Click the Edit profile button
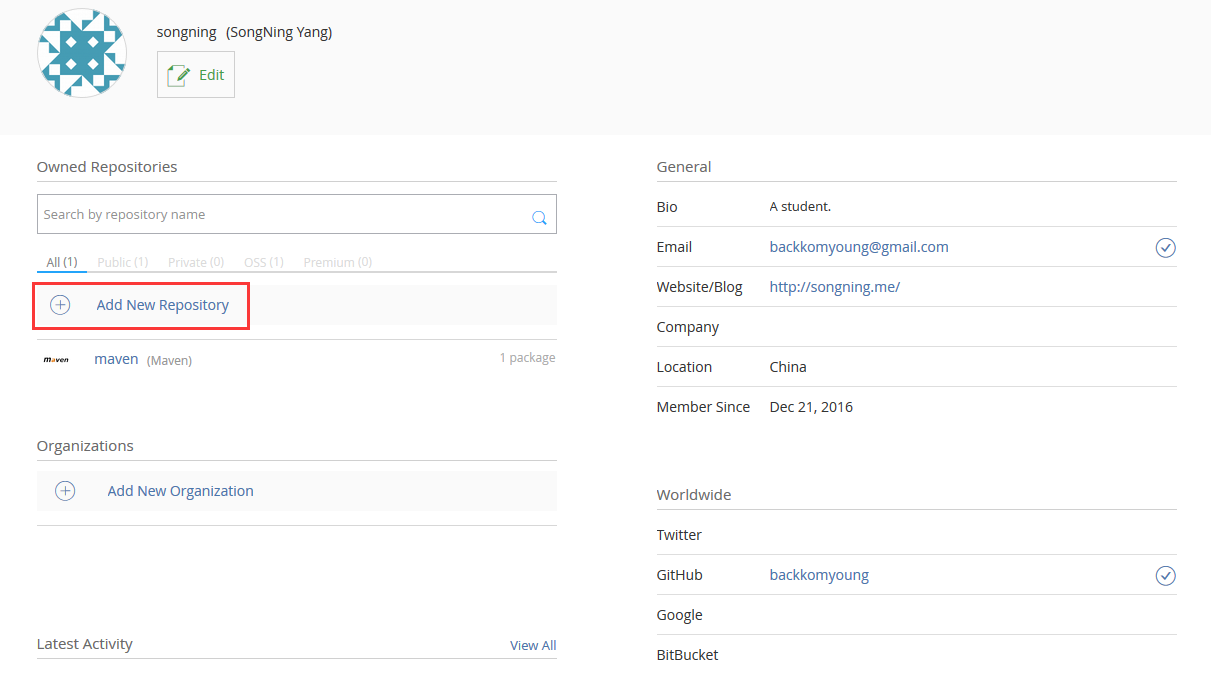 pos(196,75)
